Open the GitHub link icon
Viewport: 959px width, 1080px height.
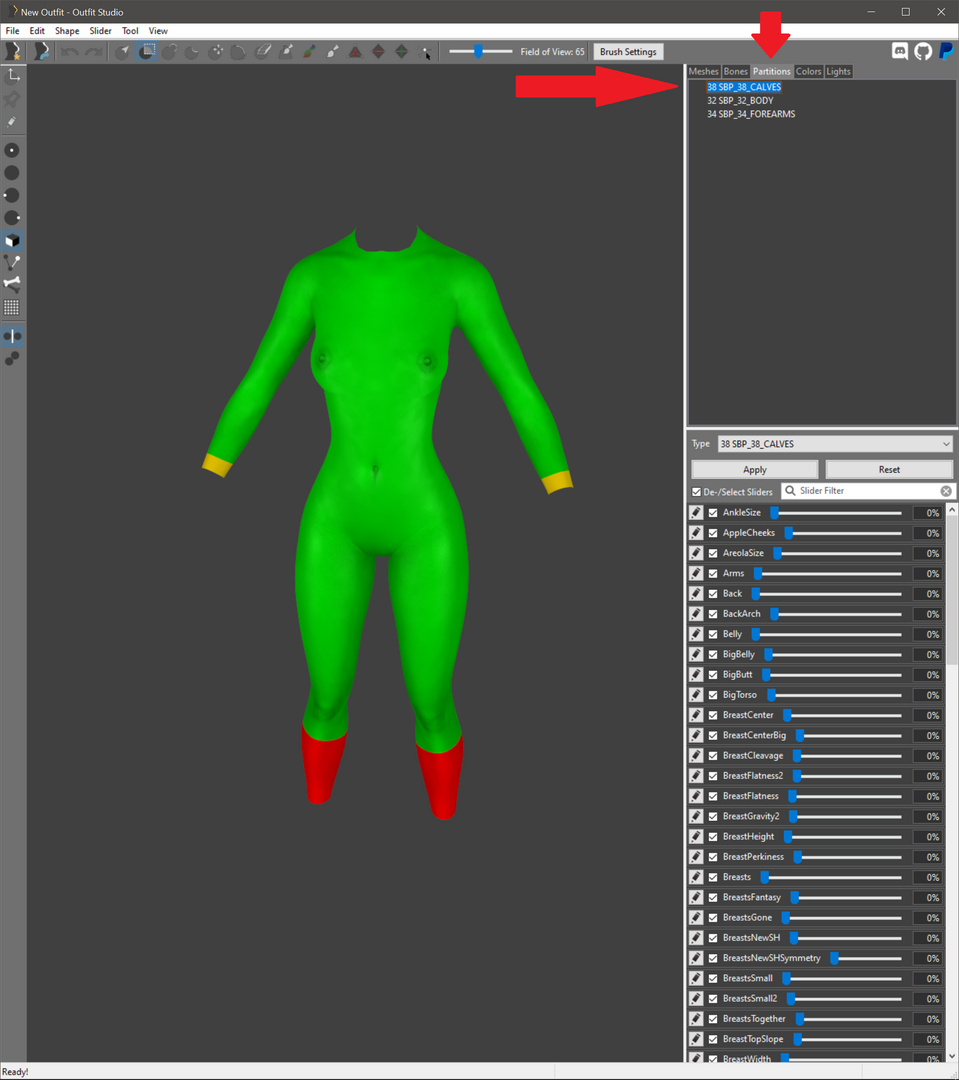(923, 52)
